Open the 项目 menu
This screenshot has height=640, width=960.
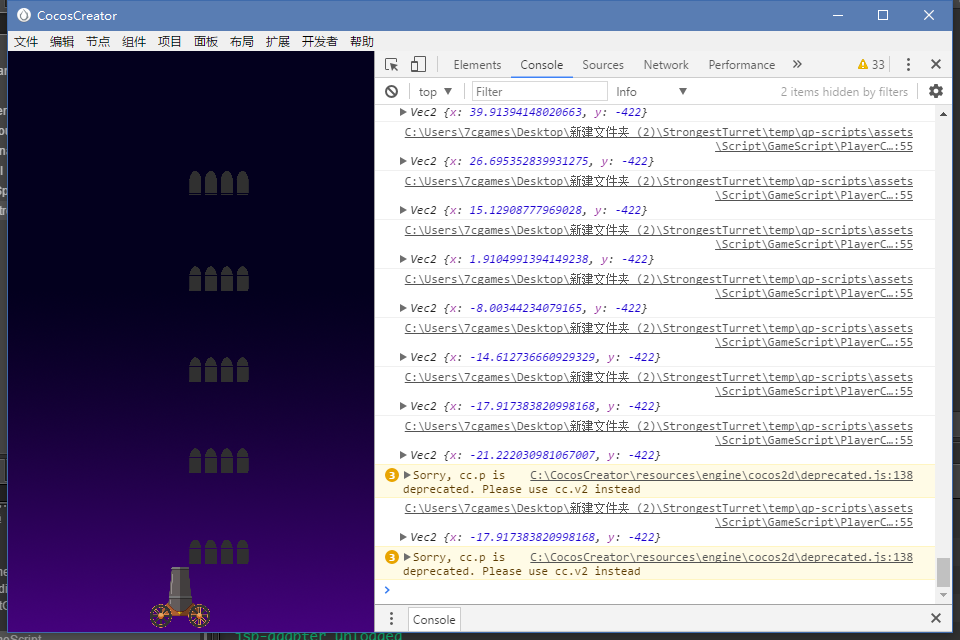pyautogui.click(x=170, y=42)
